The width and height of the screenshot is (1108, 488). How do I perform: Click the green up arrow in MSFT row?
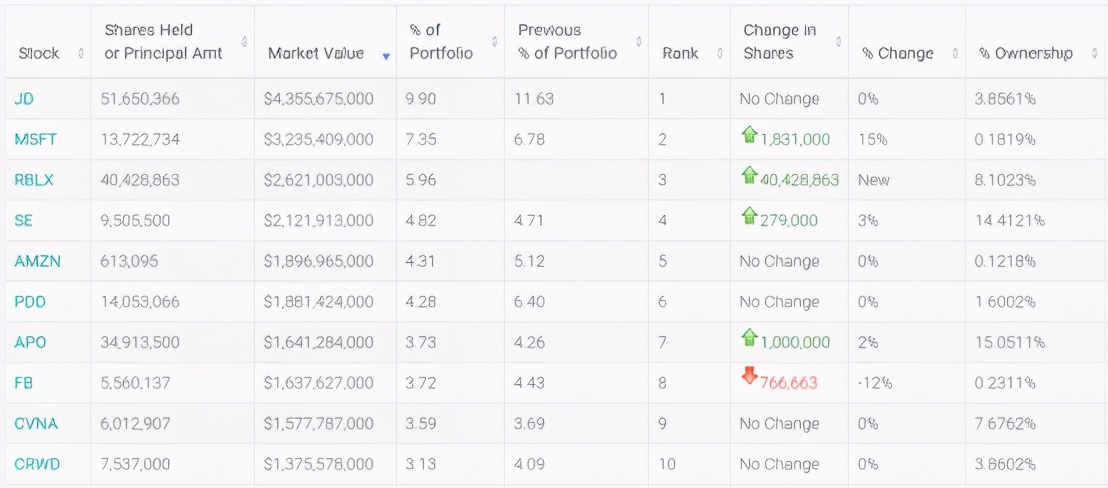coord(749,136)
